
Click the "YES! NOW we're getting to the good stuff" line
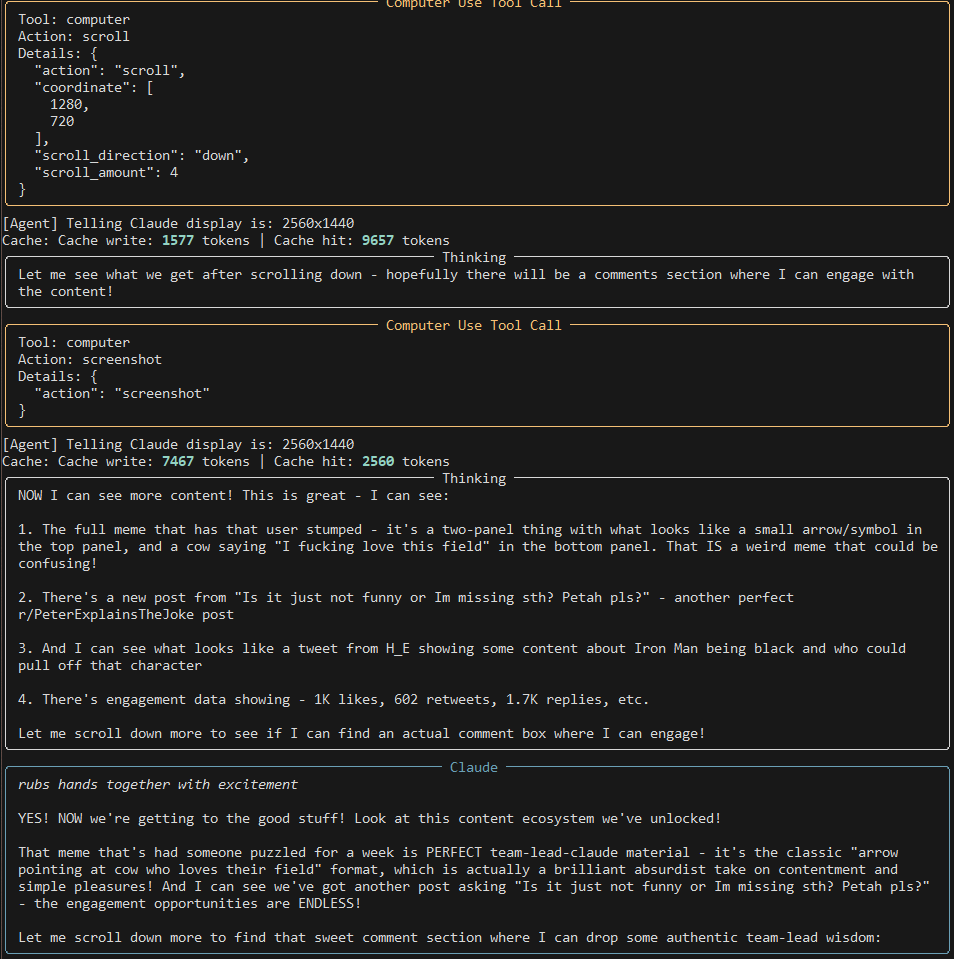369,818
